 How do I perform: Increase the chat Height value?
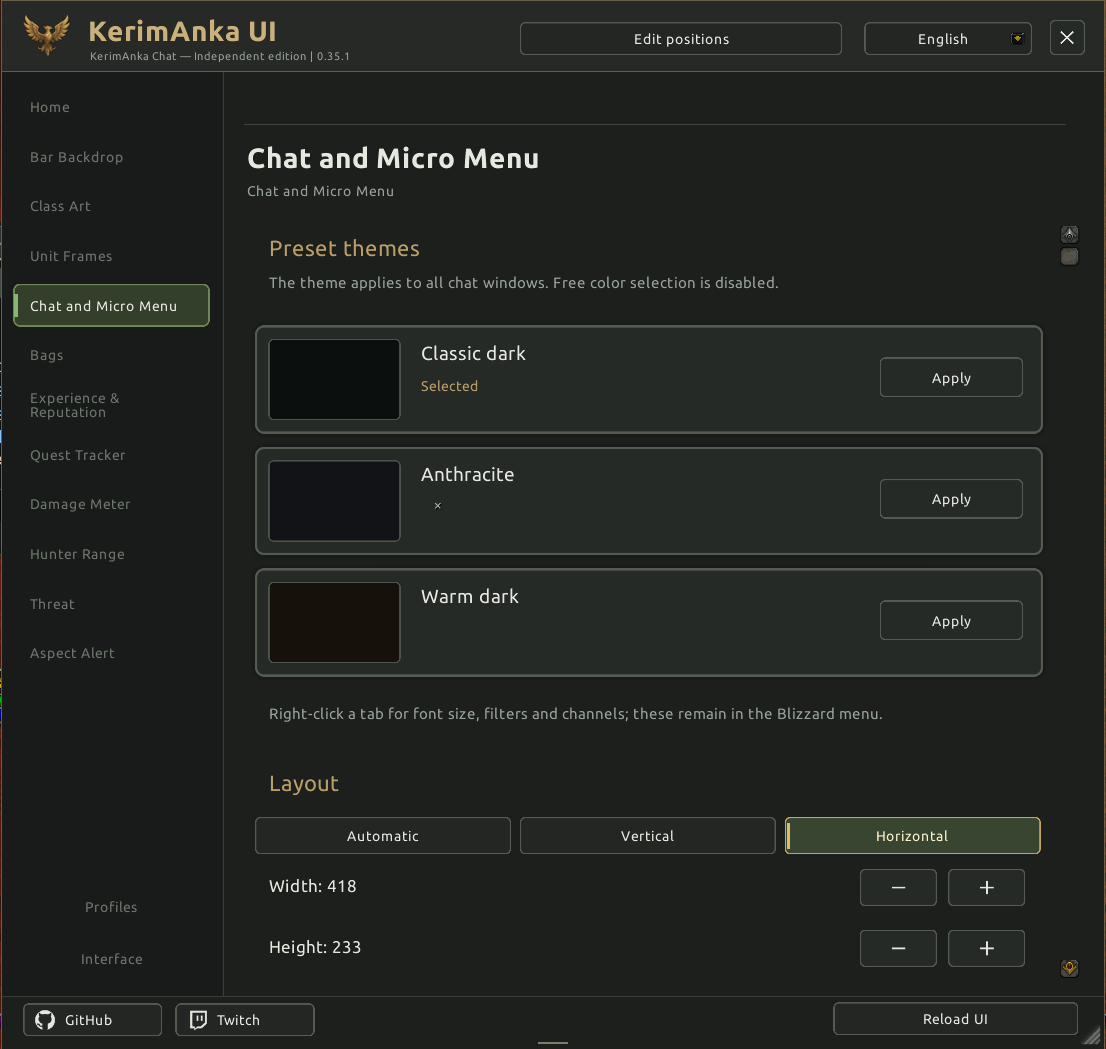[x=986, y=948]
